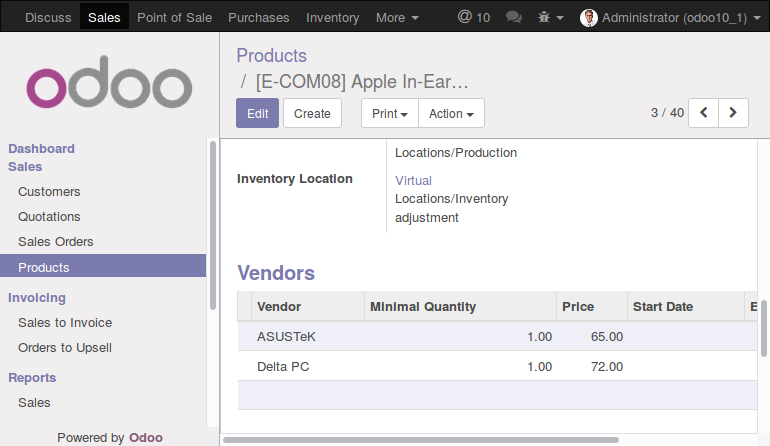
Task: Click the Edit button
Action: 257,113
